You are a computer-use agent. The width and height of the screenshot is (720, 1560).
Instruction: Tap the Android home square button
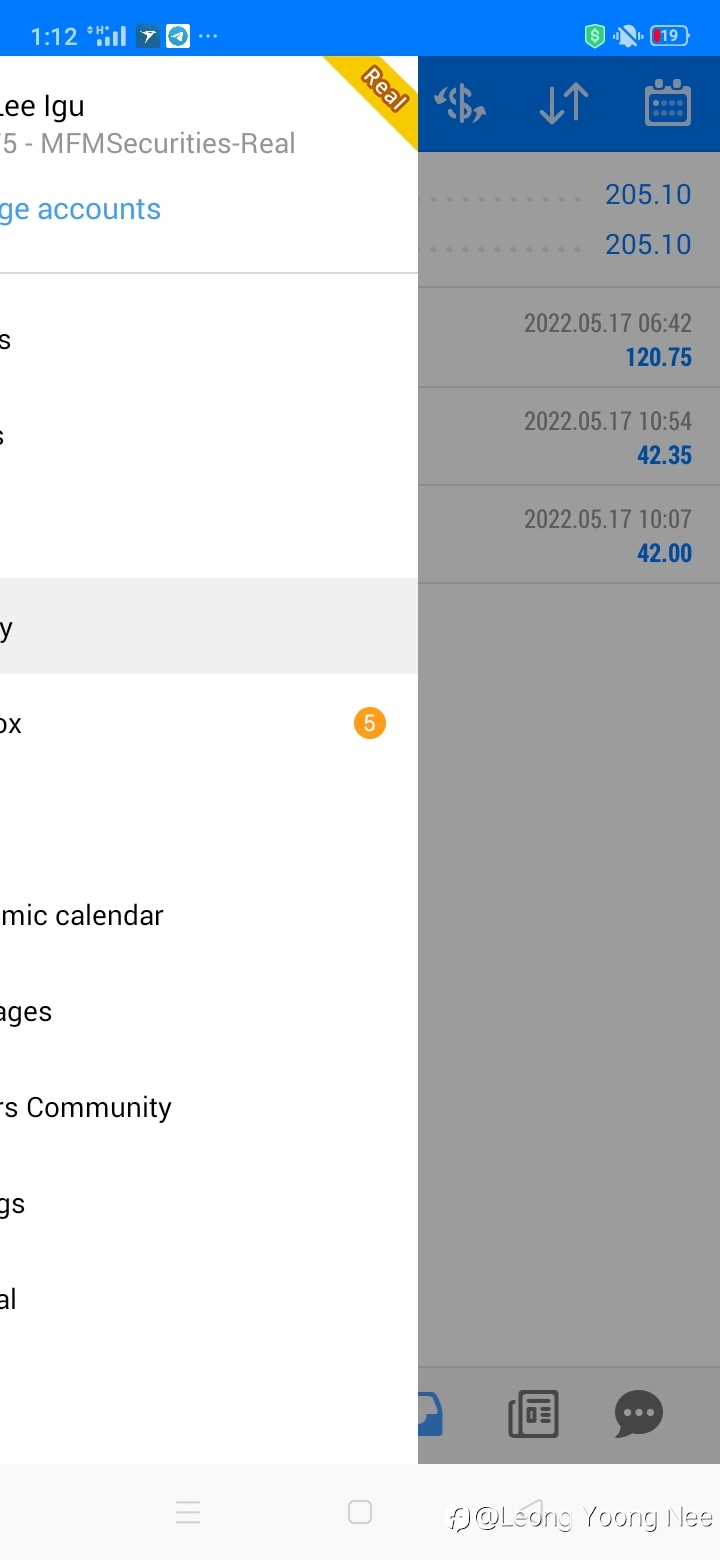pos(360,1512)
